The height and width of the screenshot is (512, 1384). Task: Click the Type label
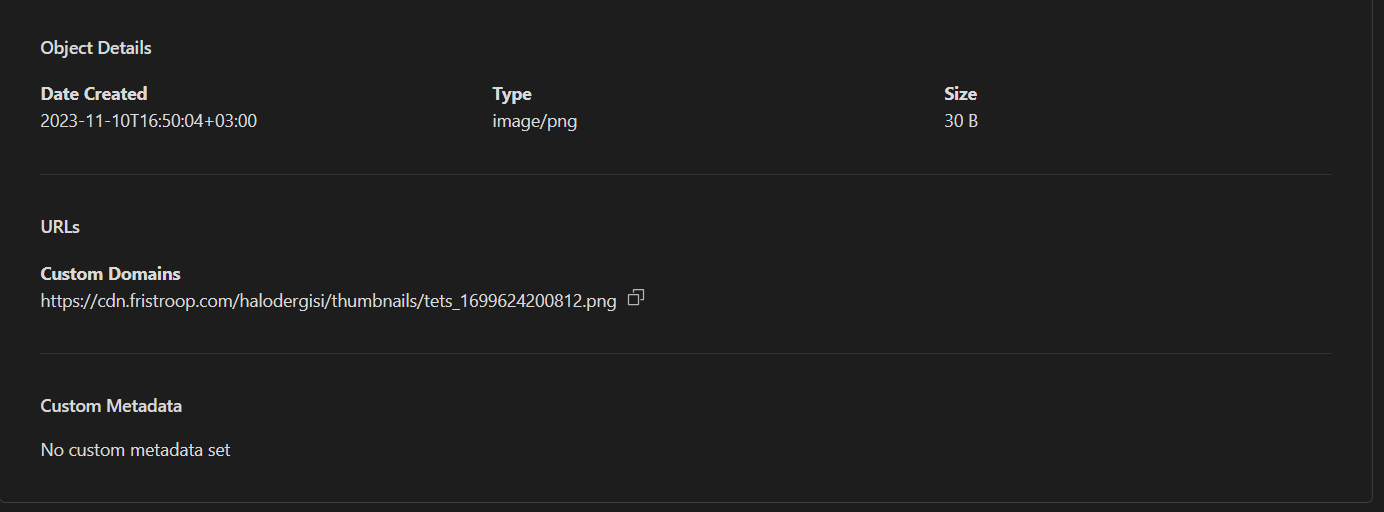pyautogui.click(x=512, y=94)
